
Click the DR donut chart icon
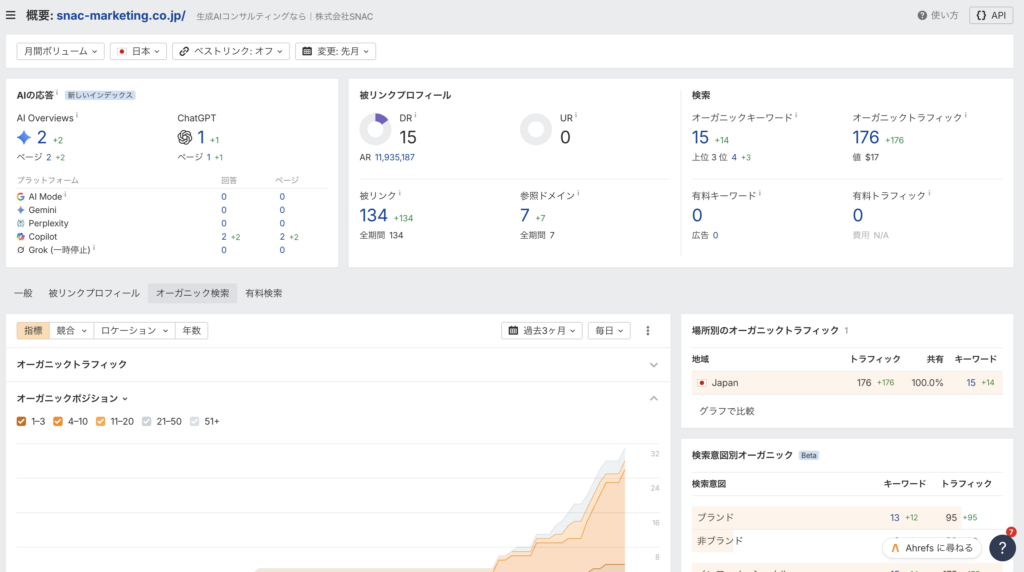pos(376,129)
